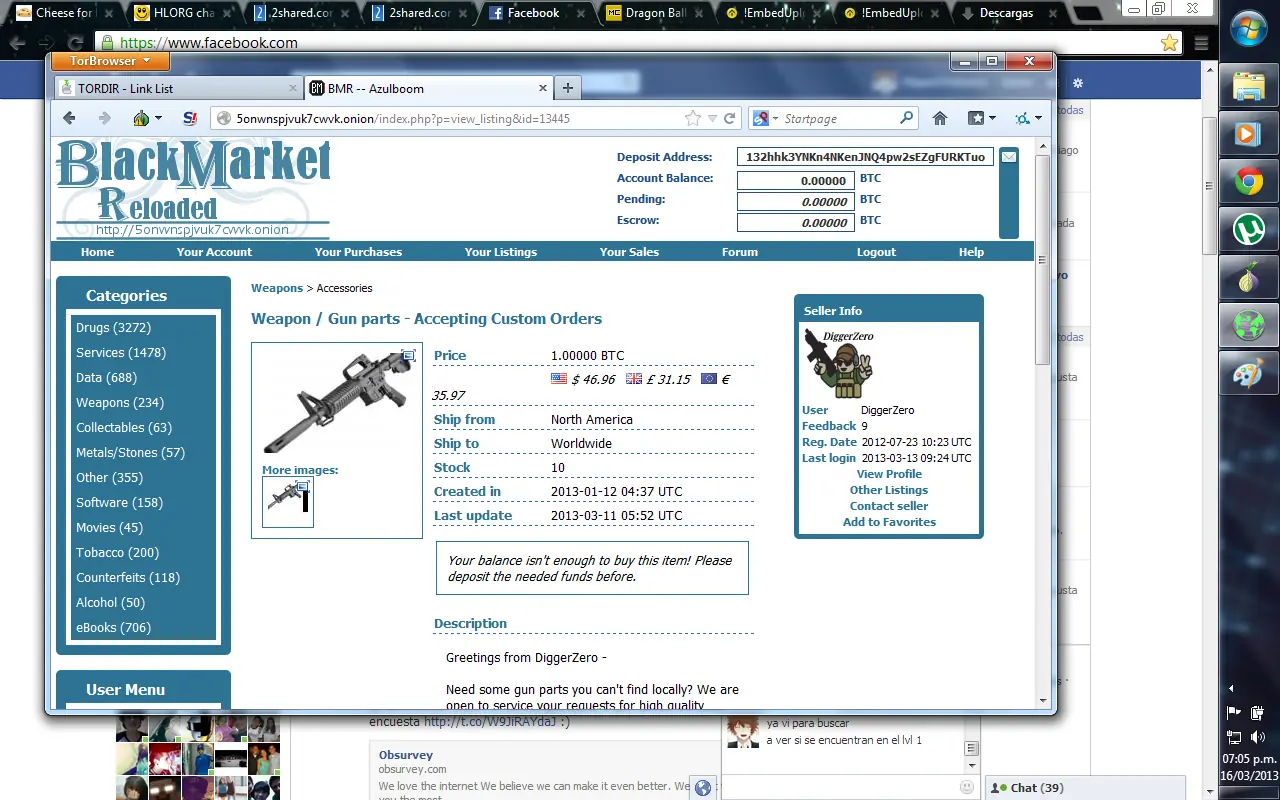Click the NoScript S icon
The height and width of the screenshot is (800, 1280).
pyautogui.click(x=190, y=118)
